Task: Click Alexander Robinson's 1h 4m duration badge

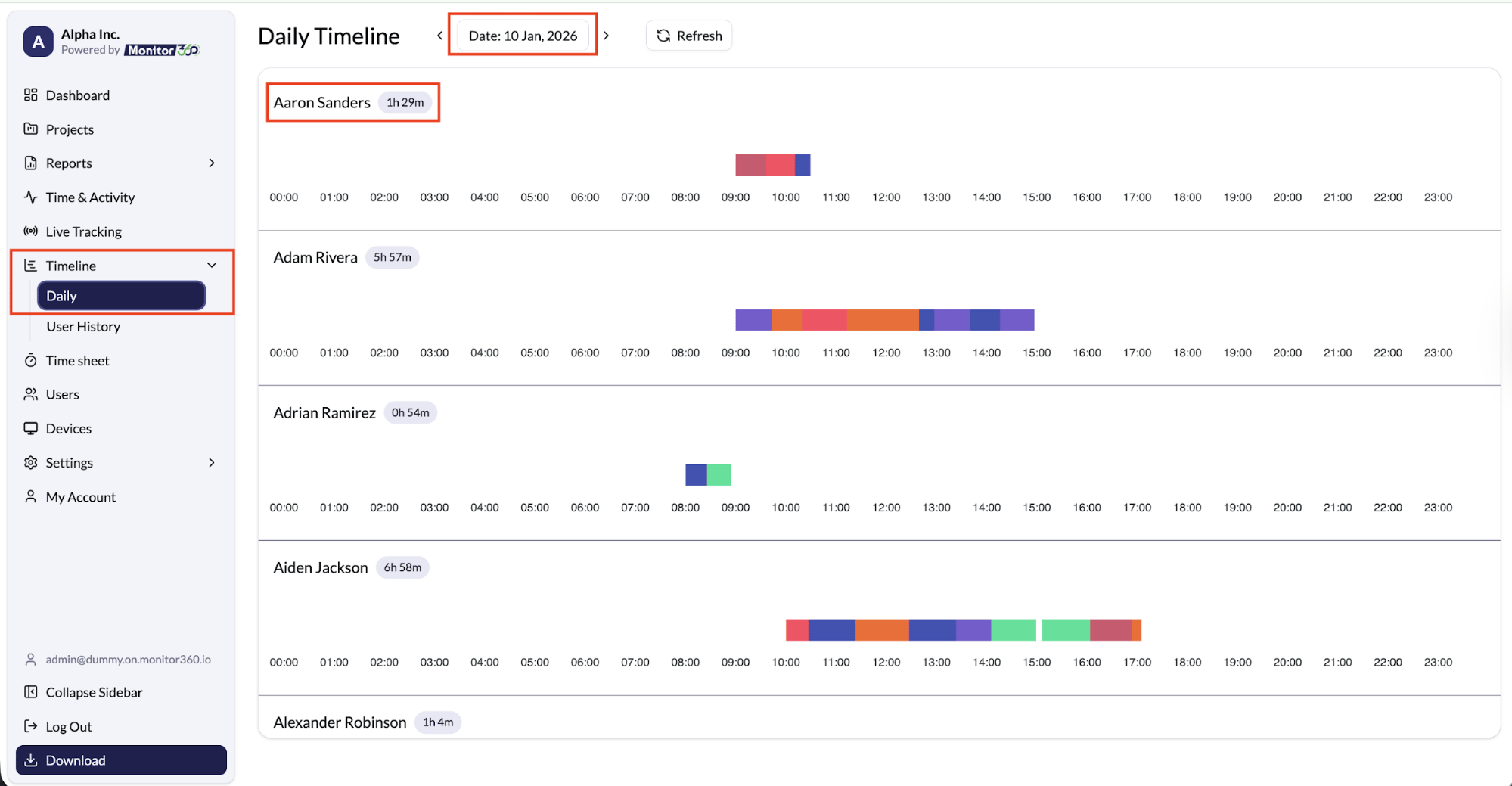Action: (x=438, y=722)
